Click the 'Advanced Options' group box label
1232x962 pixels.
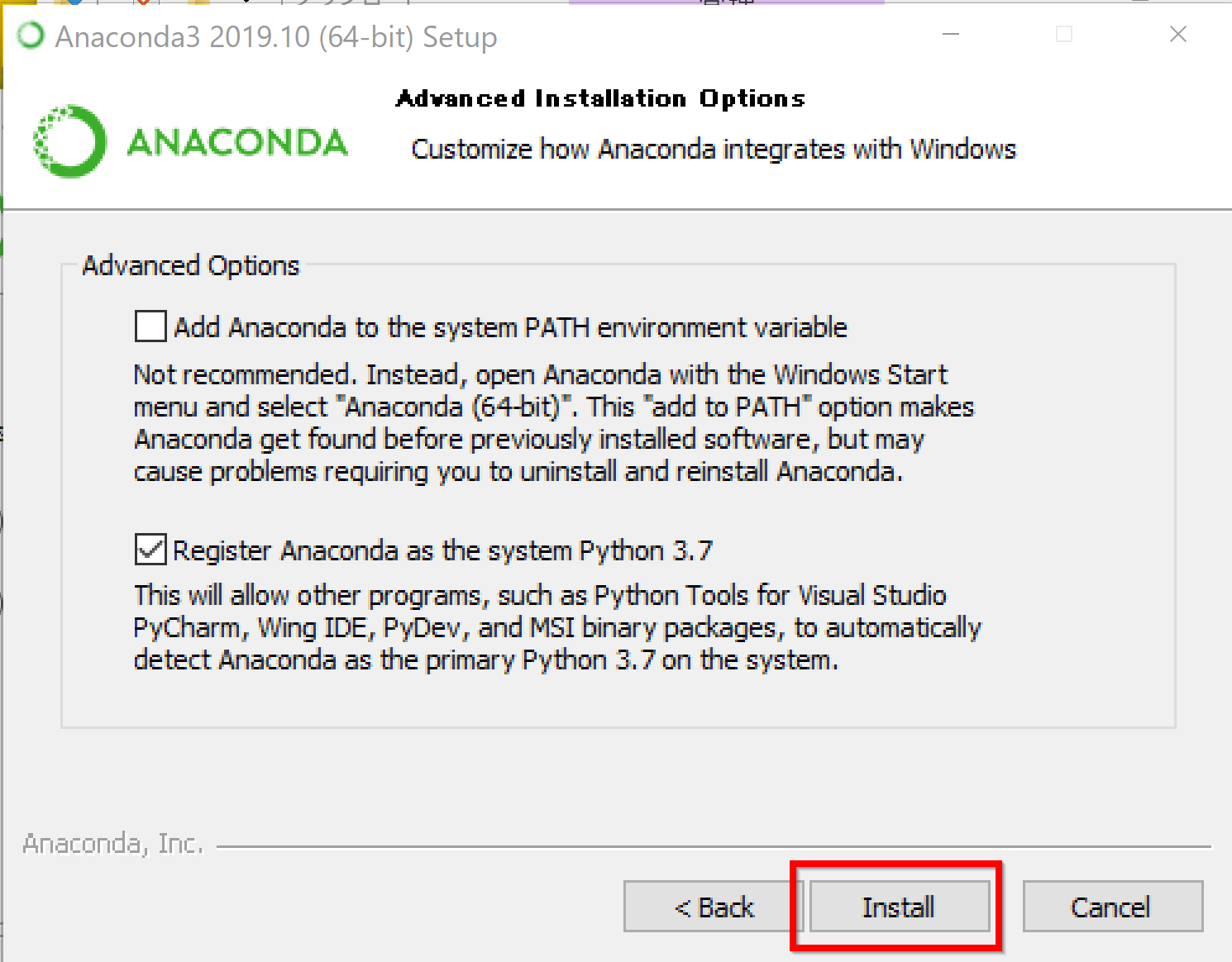(191, 265)
